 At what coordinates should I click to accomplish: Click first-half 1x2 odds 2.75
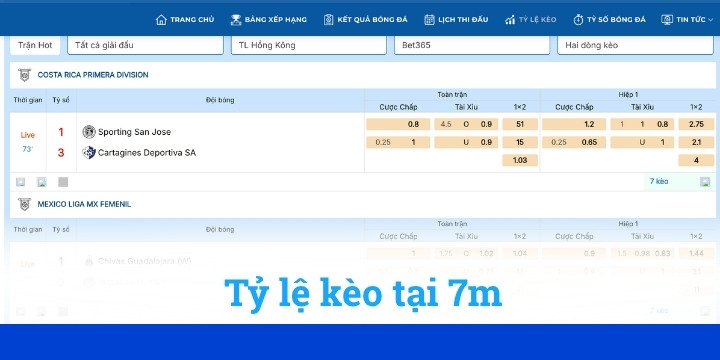[x=696, y=124]
